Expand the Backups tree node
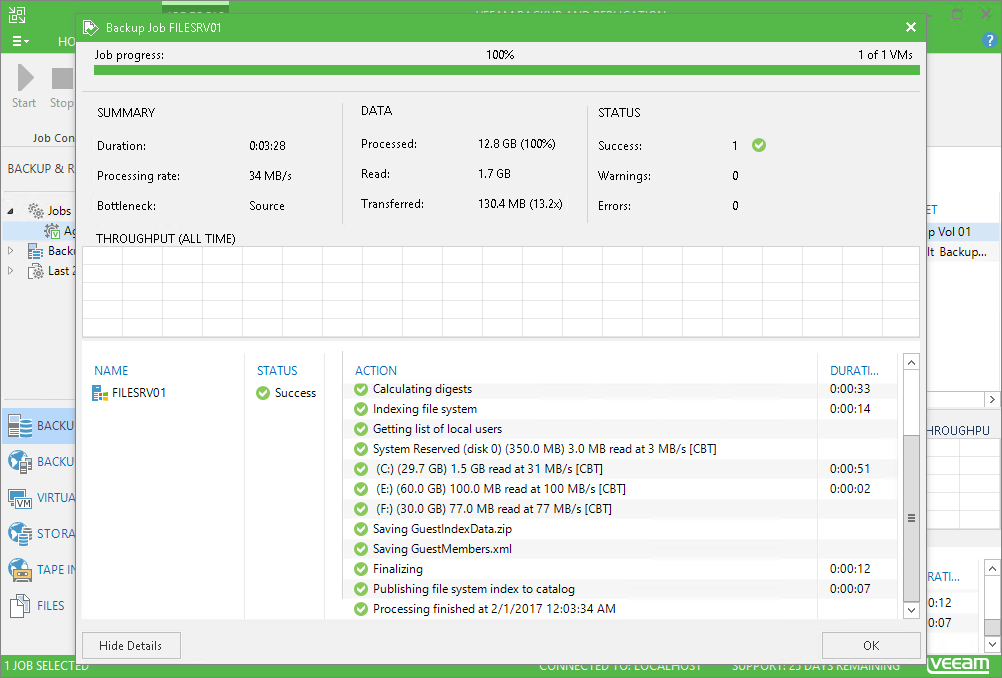This screenshot has height=678, width=1002. click(x=10, y=250)
